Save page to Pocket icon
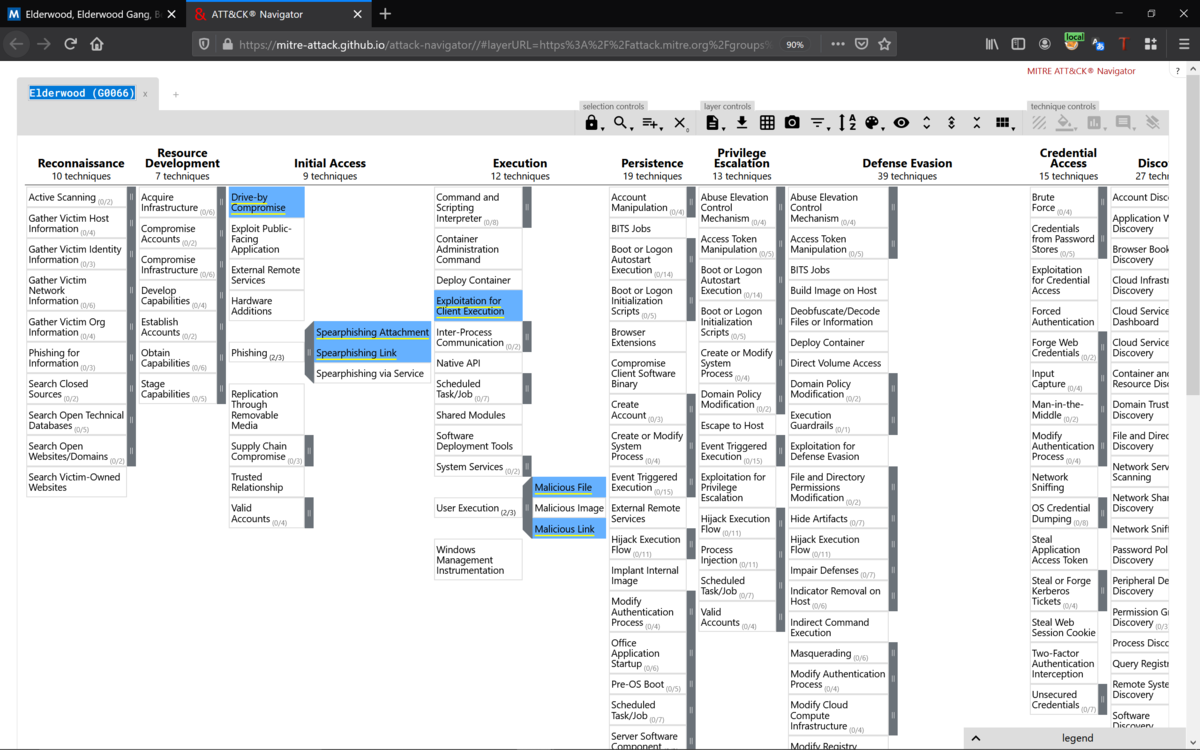The image size is (1200, 750). [861, 44]
